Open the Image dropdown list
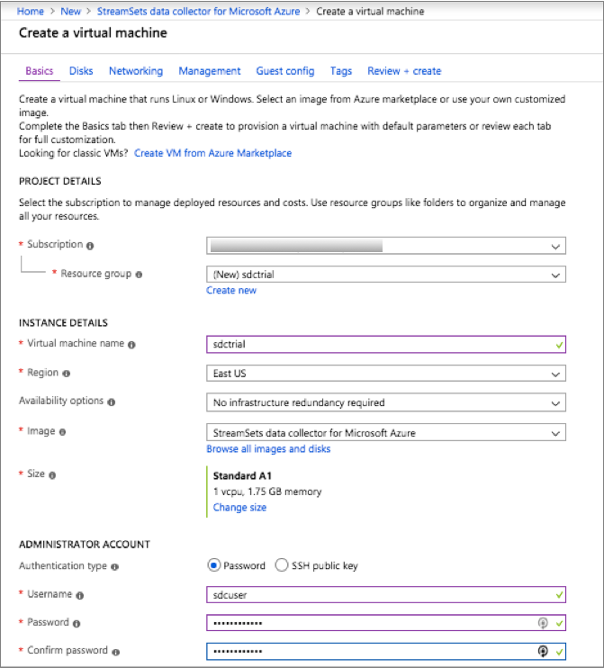 click(x=386, y=433)
